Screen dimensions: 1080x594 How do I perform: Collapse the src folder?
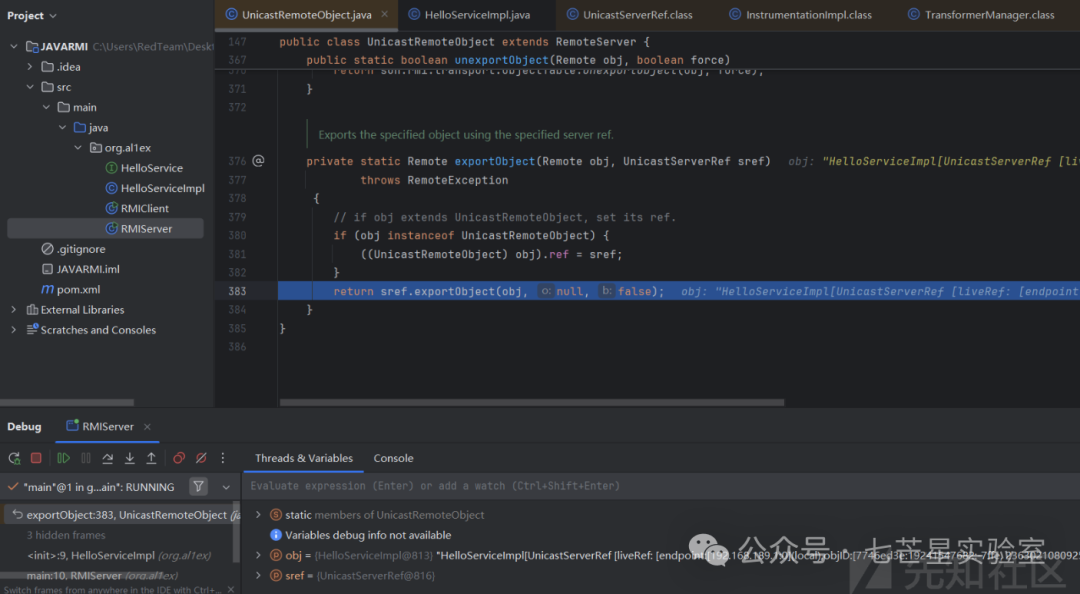30,87
